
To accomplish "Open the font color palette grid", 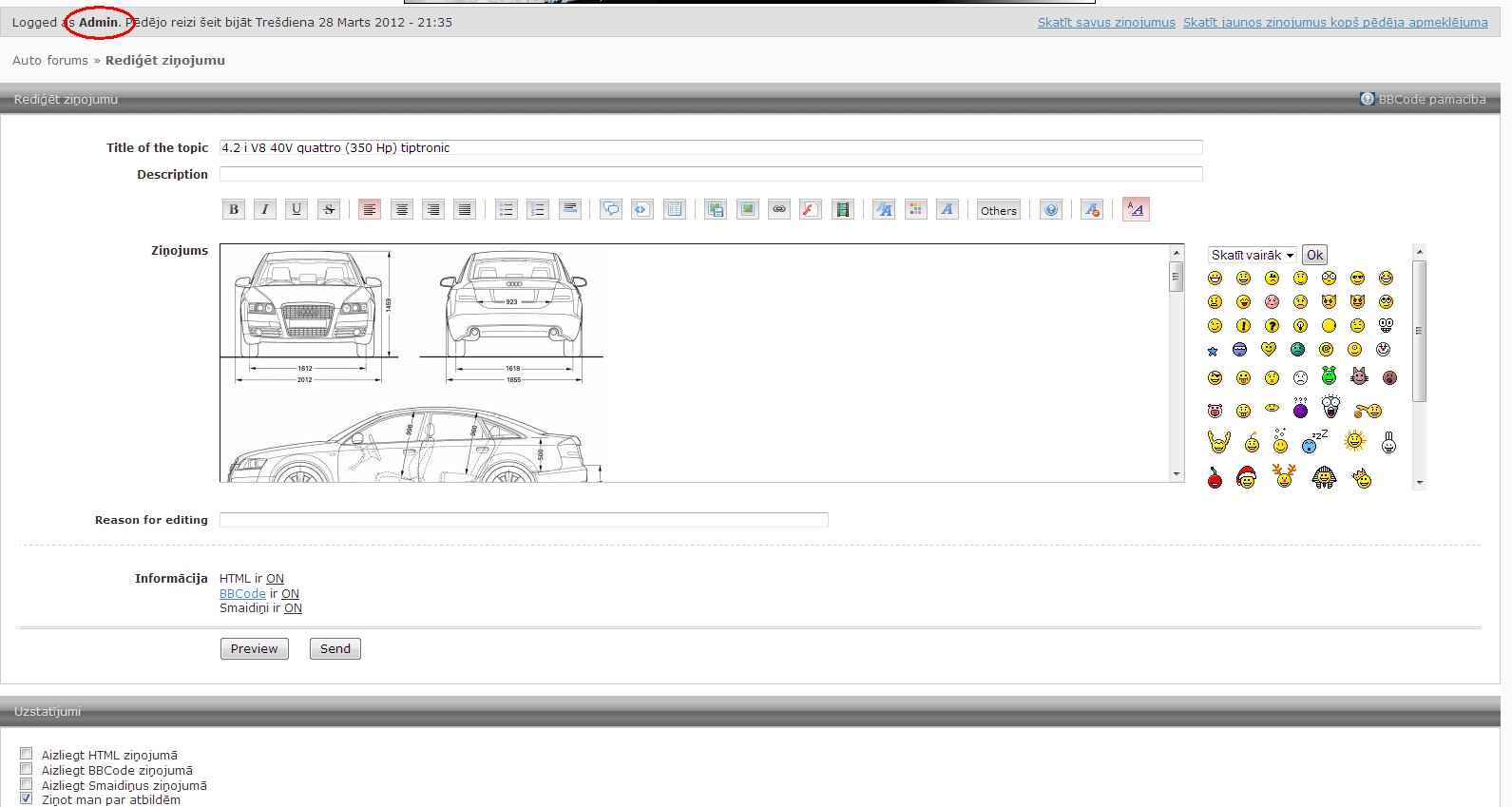I will pos(916,209).
